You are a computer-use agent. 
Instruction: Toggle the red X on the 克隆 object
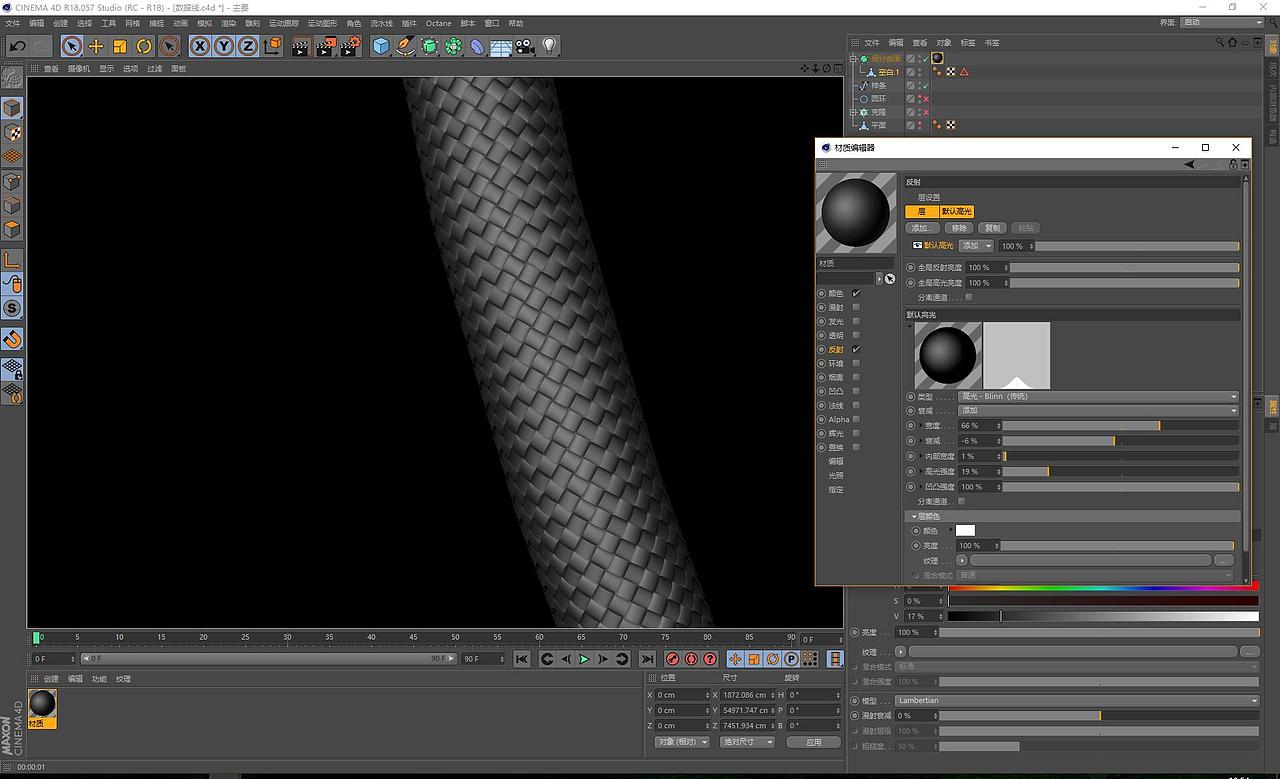pos(926,112)
